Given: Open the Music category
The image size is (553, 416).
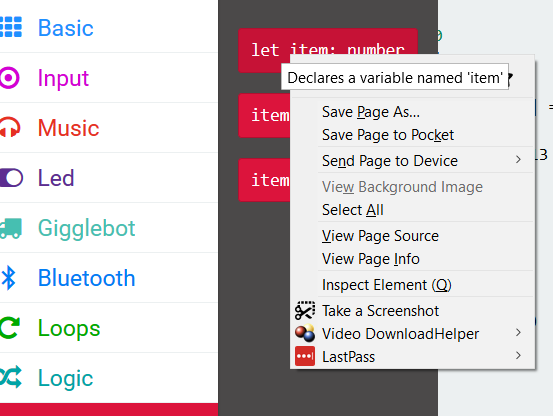Looking at the screenshot, I should point(109,128).
